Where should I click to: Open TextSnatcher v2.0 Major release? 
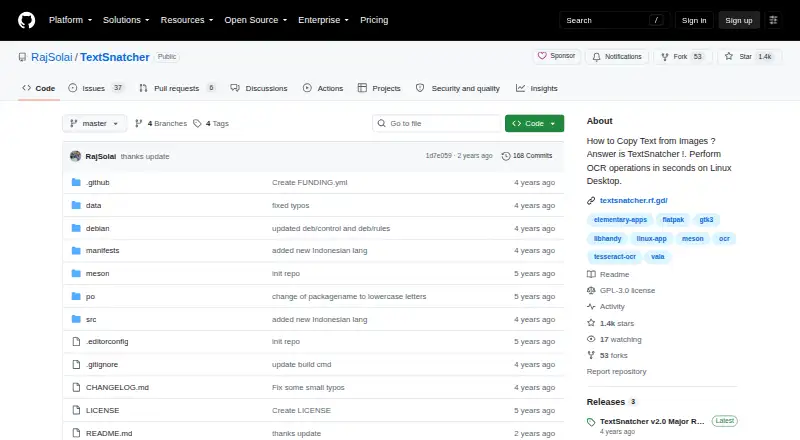point(652,422)
